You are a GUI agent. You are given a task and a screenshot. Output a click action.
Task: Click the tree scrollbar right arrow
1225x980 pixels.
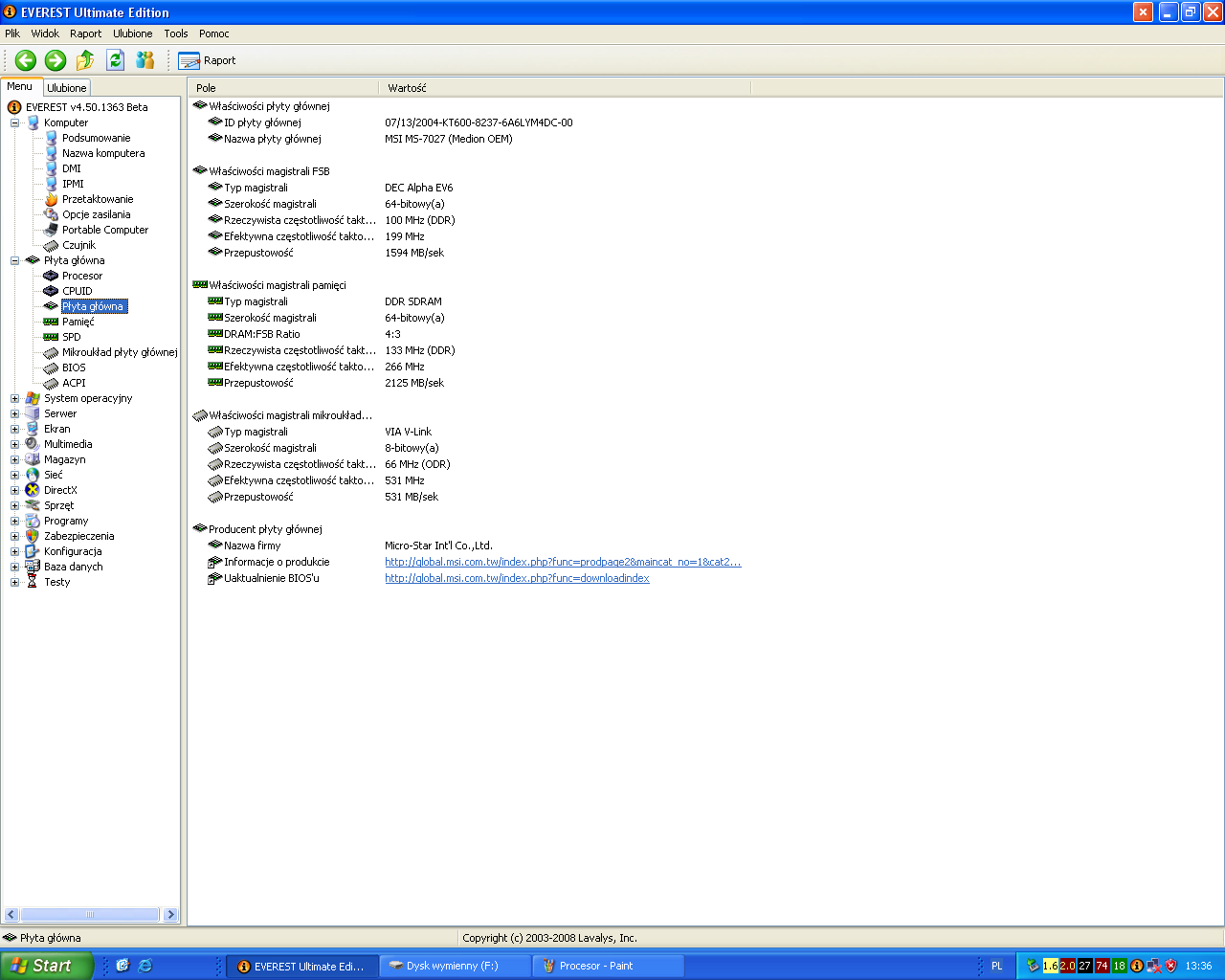click(171, 915)
